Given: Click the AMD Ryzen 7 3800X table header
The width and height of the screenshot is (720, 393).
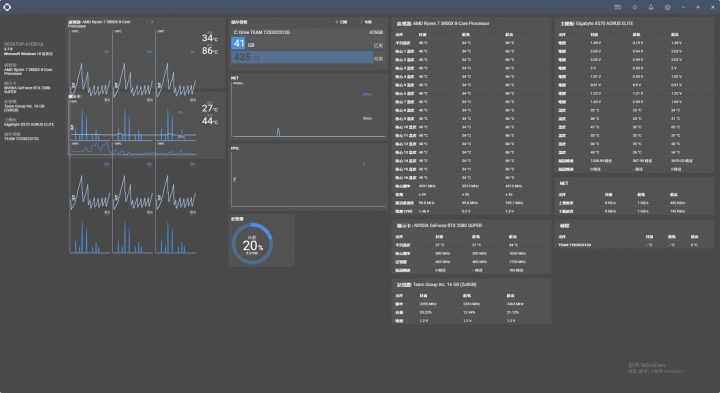Looking at the screenshot, I should point(443,23).
